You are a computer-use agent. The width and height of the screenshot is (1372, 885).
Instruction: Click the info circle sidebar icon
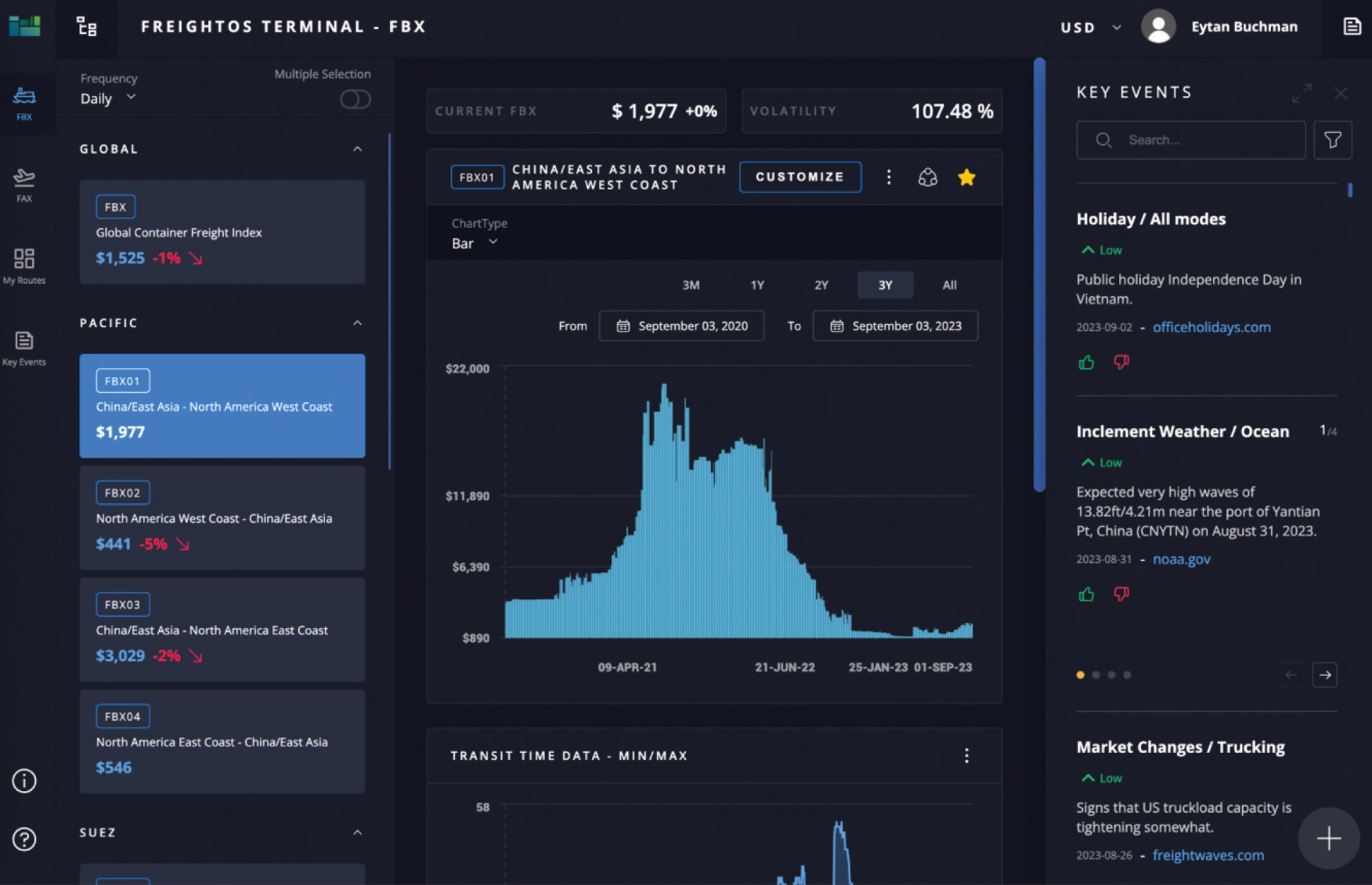(25, 780)
